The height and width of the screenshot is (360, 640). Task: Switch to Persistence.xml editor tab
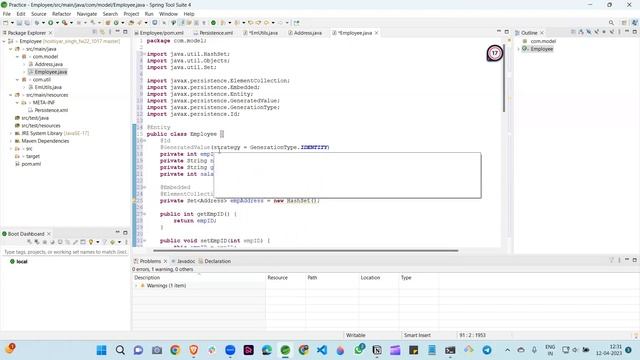216,33
